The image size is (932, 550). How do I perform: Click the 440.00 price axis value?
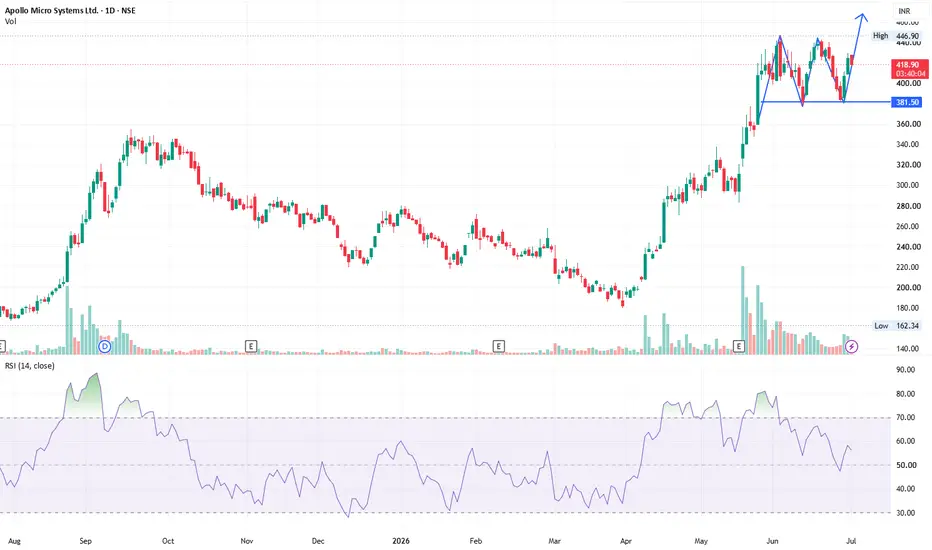[908, 43]
